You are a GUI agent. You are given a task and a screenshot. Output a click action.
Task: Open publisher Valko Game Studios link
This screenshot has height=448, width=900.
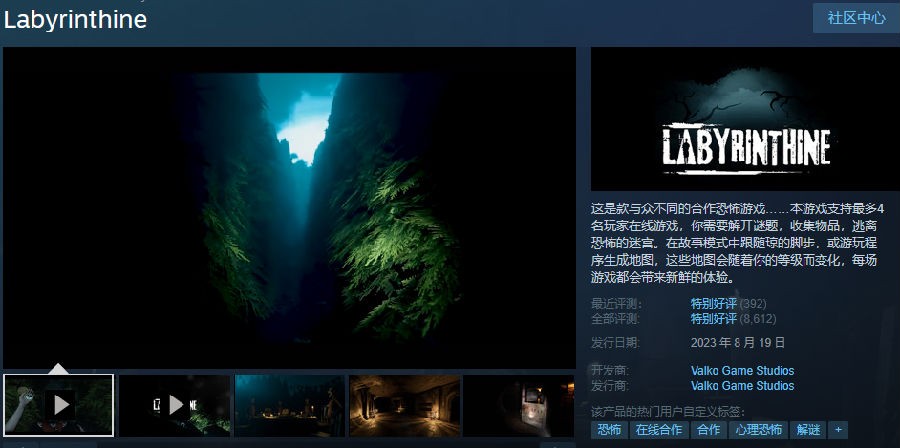[x=742, y=385]
